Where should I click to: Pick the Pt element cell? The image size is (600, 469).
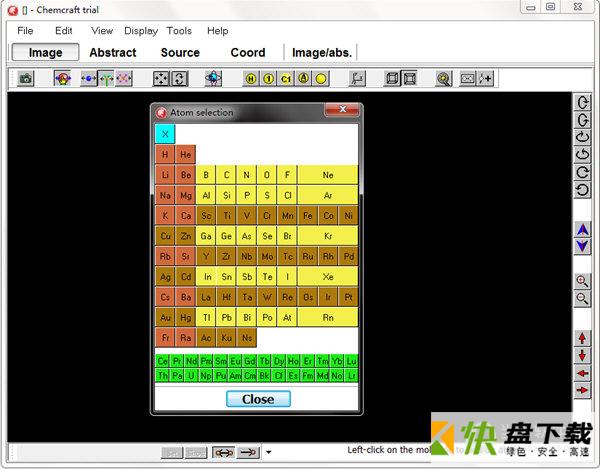[349, 297]
